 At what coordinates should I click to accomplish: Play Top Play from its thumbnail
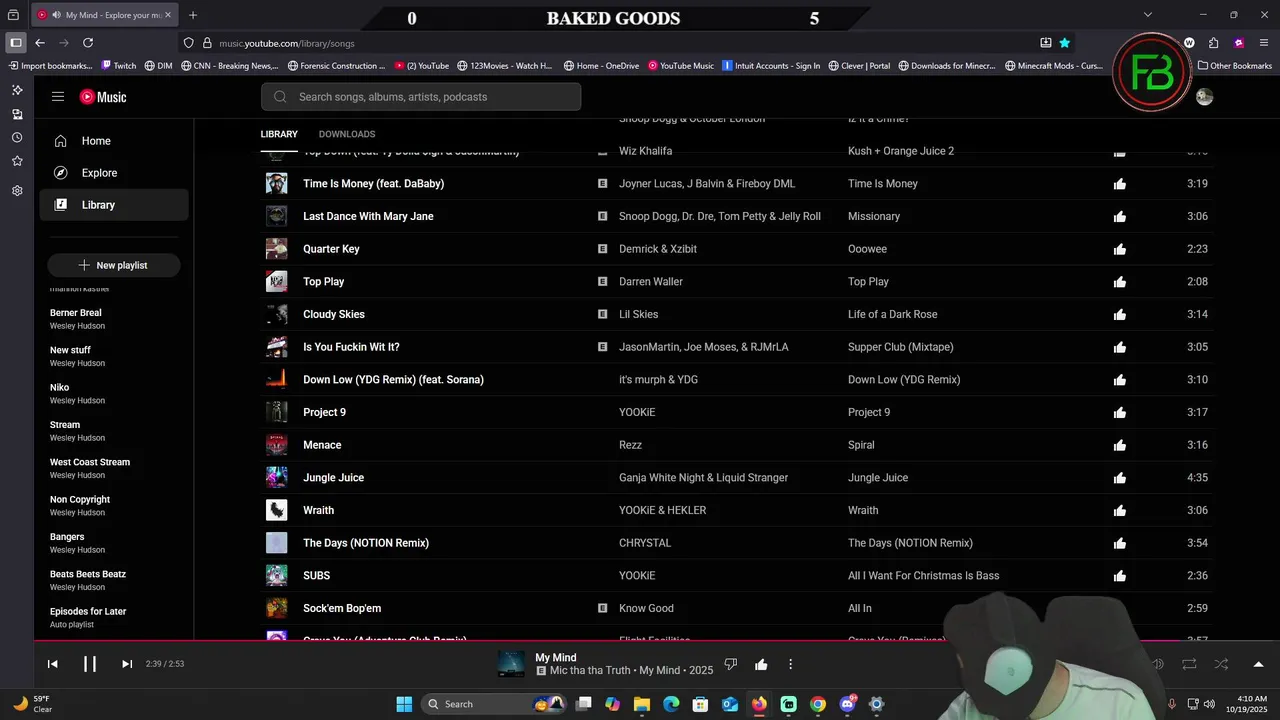click(276, 282)
